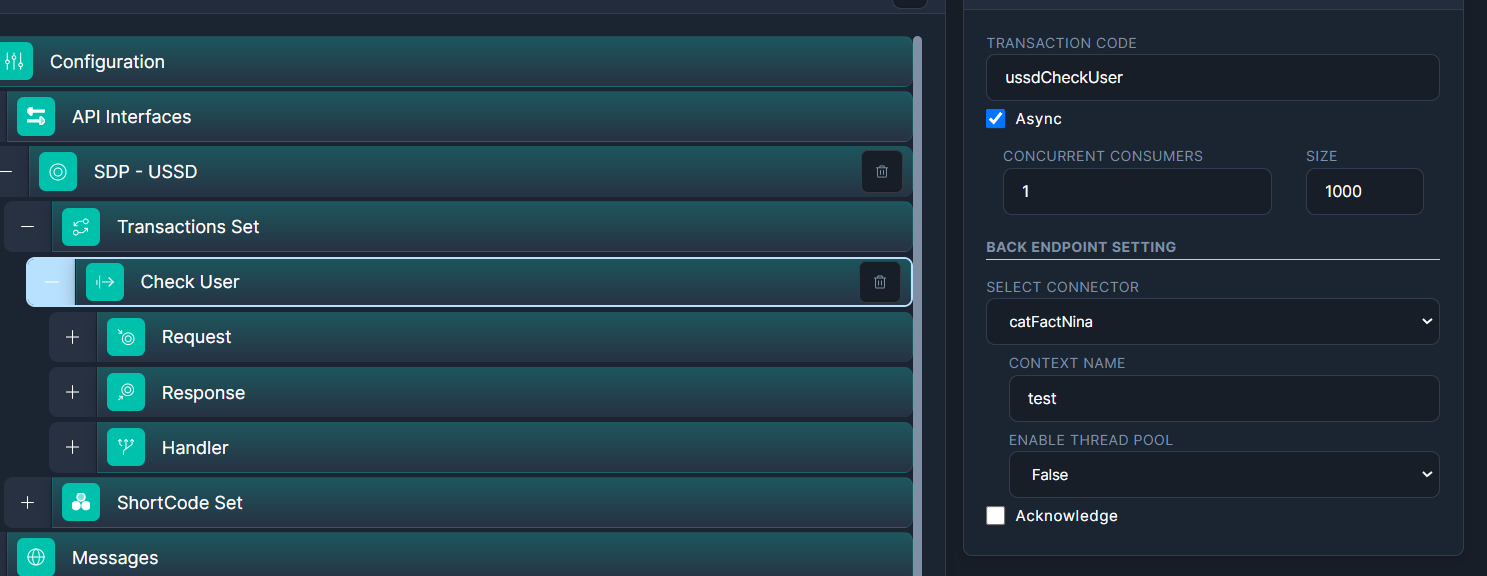
Task: Expand the Request node
Action: (x=73, y=337)
